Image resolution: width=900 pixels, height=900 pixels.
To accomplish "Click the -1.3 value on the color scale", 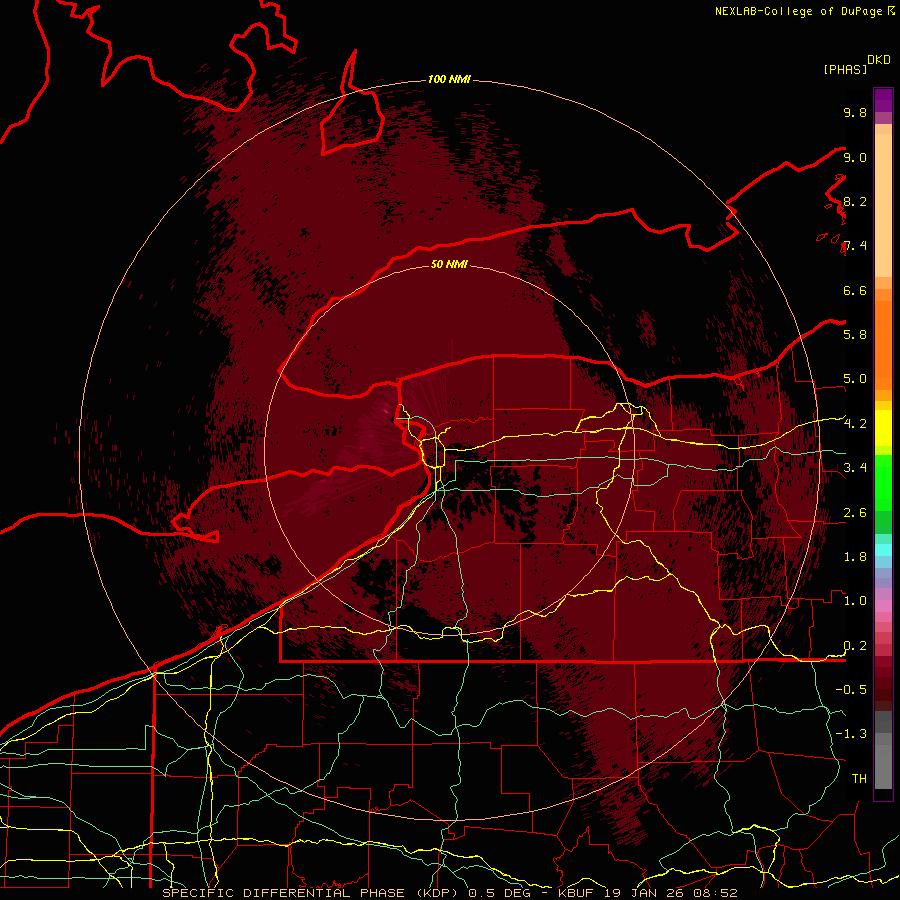I will [851, 734].
